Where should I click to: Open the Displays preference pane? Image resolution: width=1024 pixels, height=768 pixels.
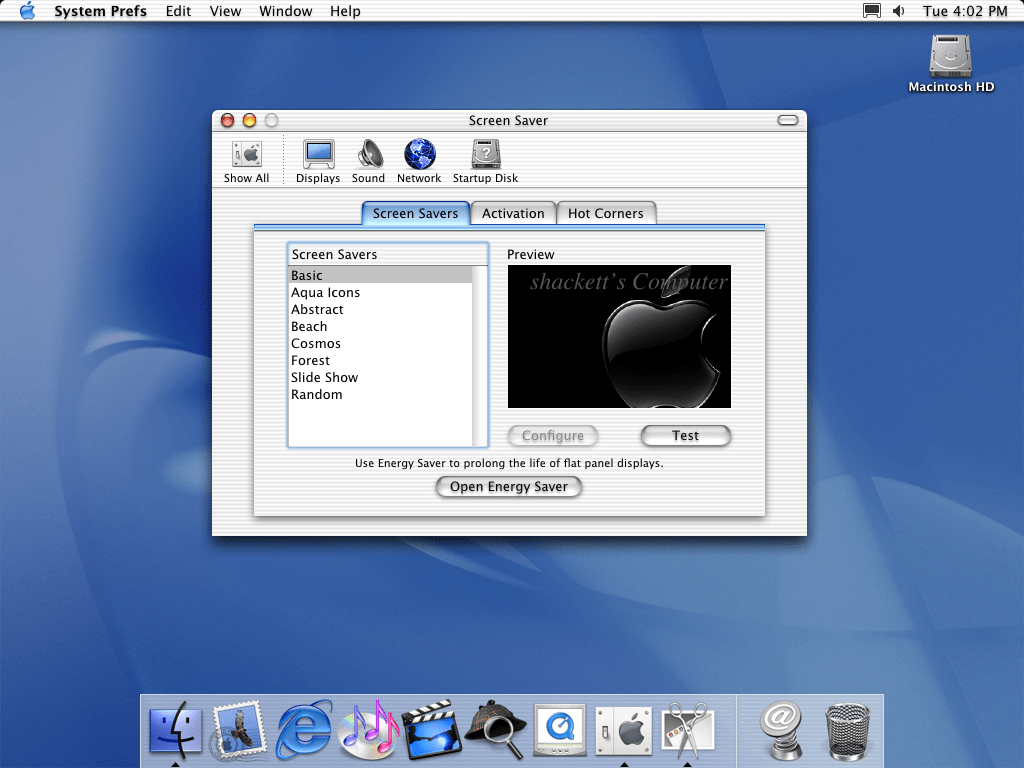click(318, 159)
